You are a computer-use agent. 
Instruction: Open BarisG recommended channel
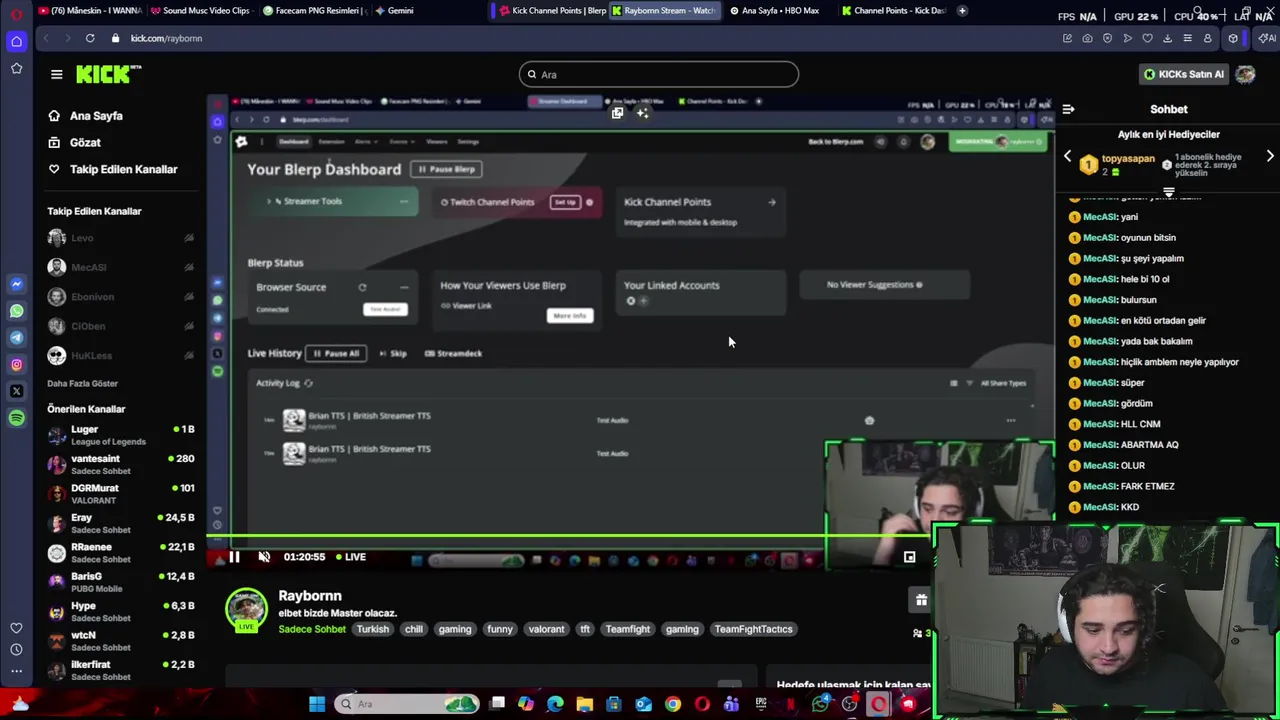click(120, 582)
